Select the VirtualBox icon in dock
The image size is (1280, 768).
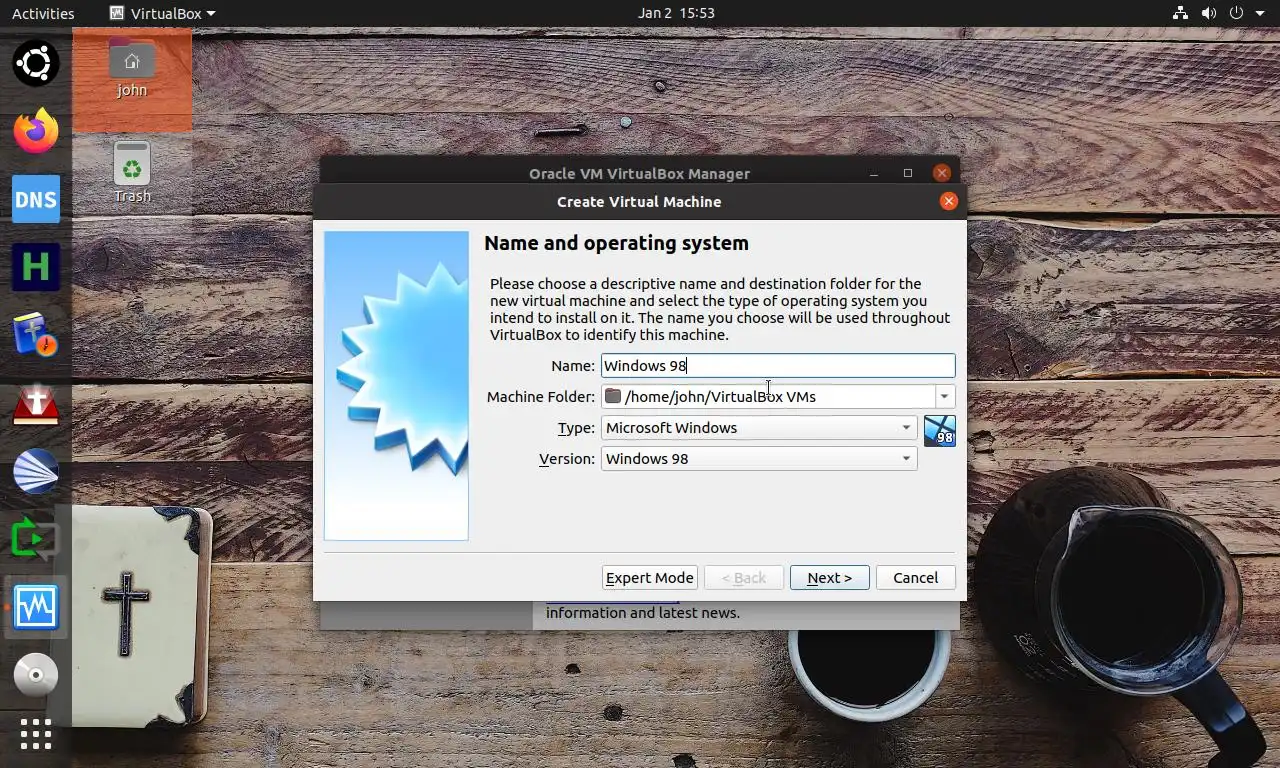click(x=36, y=607)
